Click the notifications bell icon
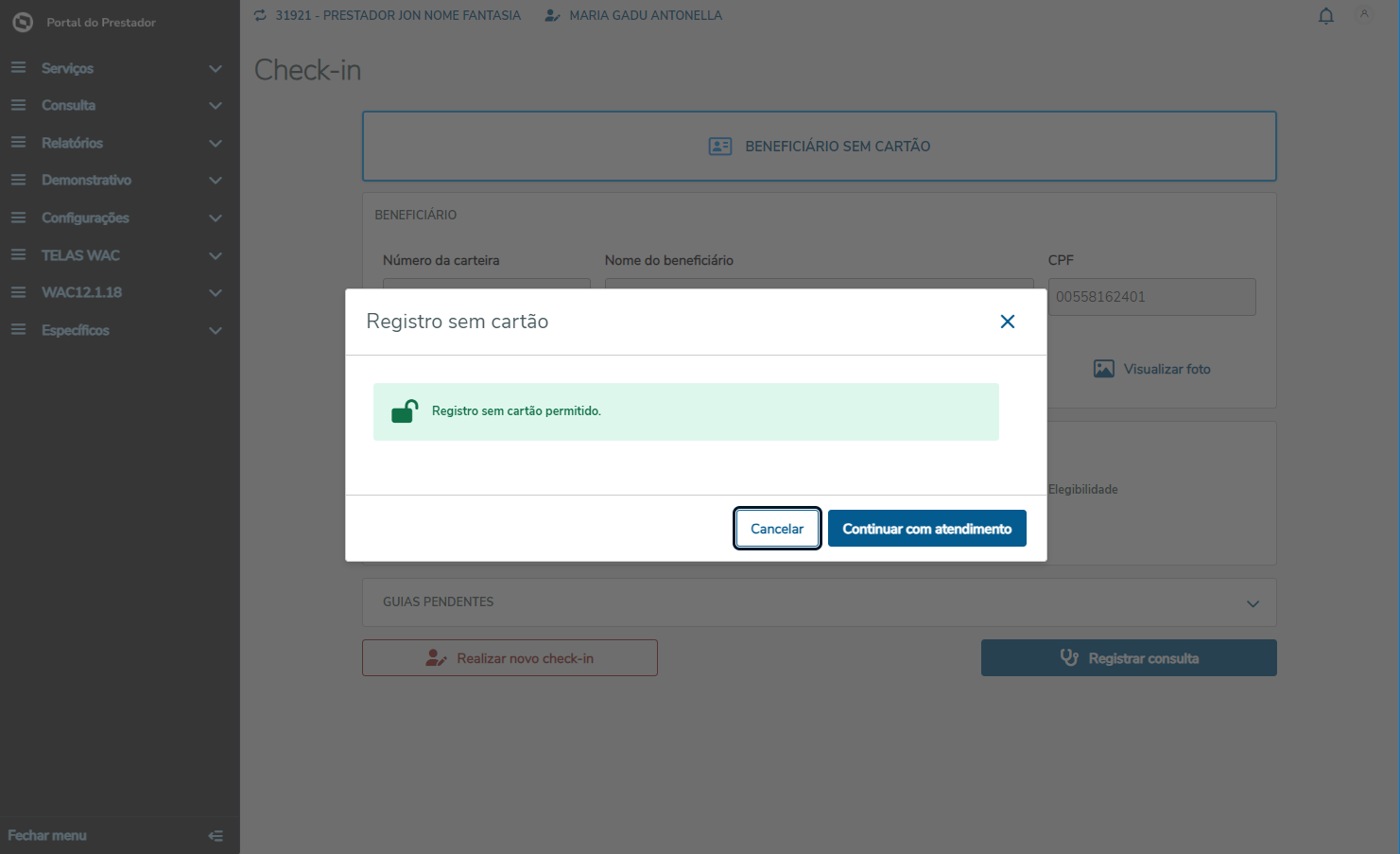Viewport: 1400px width, 854px height. 1326,16
